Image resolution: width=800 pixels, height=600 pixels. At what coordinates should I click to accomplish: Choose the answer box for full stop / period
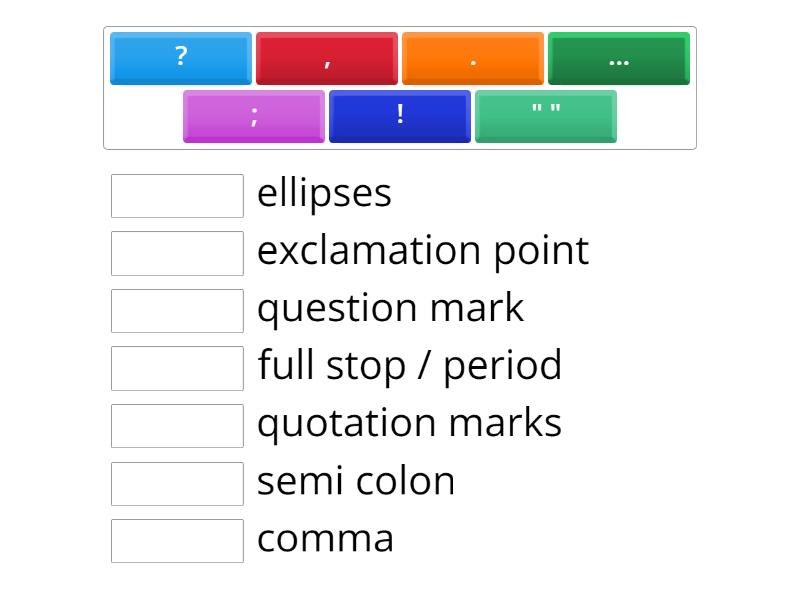(x=177, y=368)
